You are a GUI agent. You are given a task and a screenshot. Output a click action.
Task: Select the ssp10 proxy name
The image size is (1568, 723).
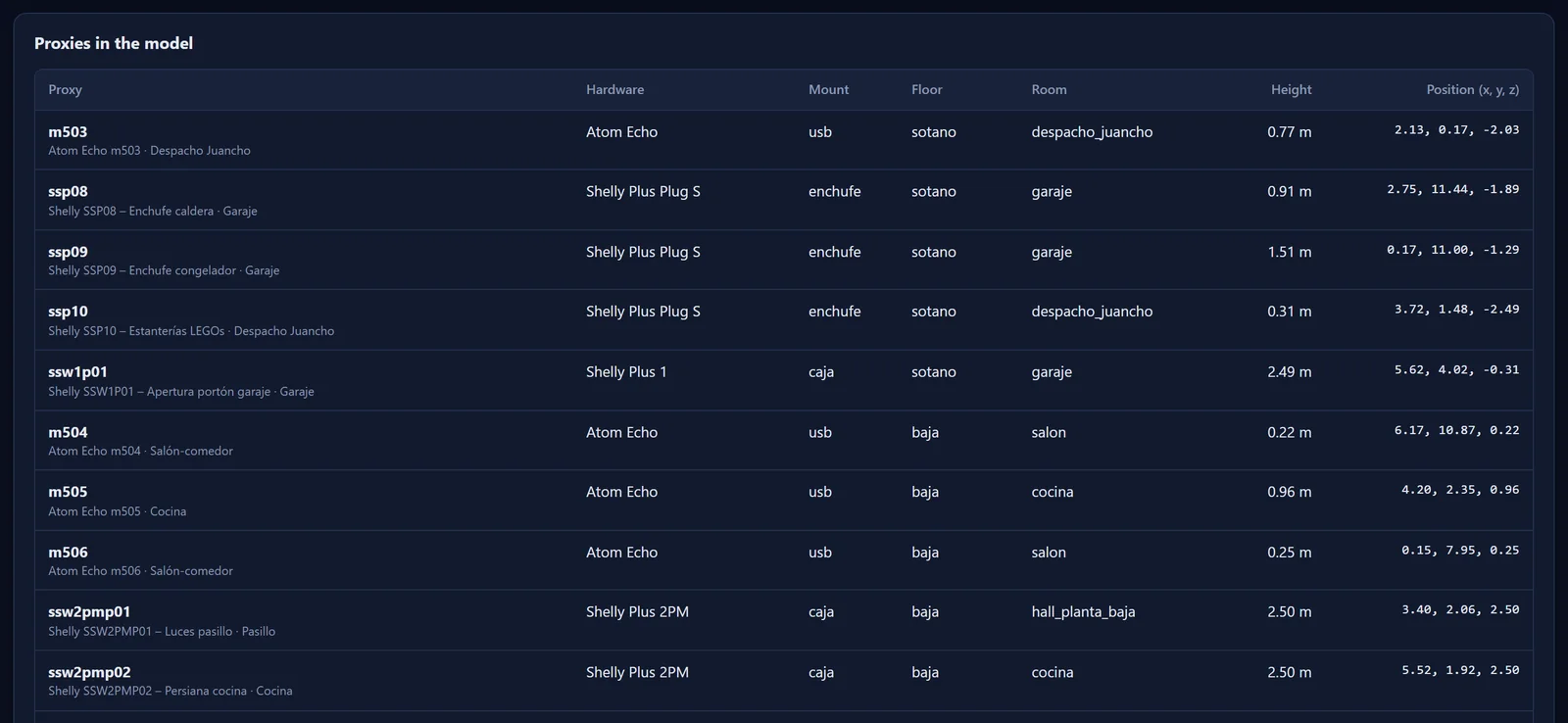click(68, 312)
